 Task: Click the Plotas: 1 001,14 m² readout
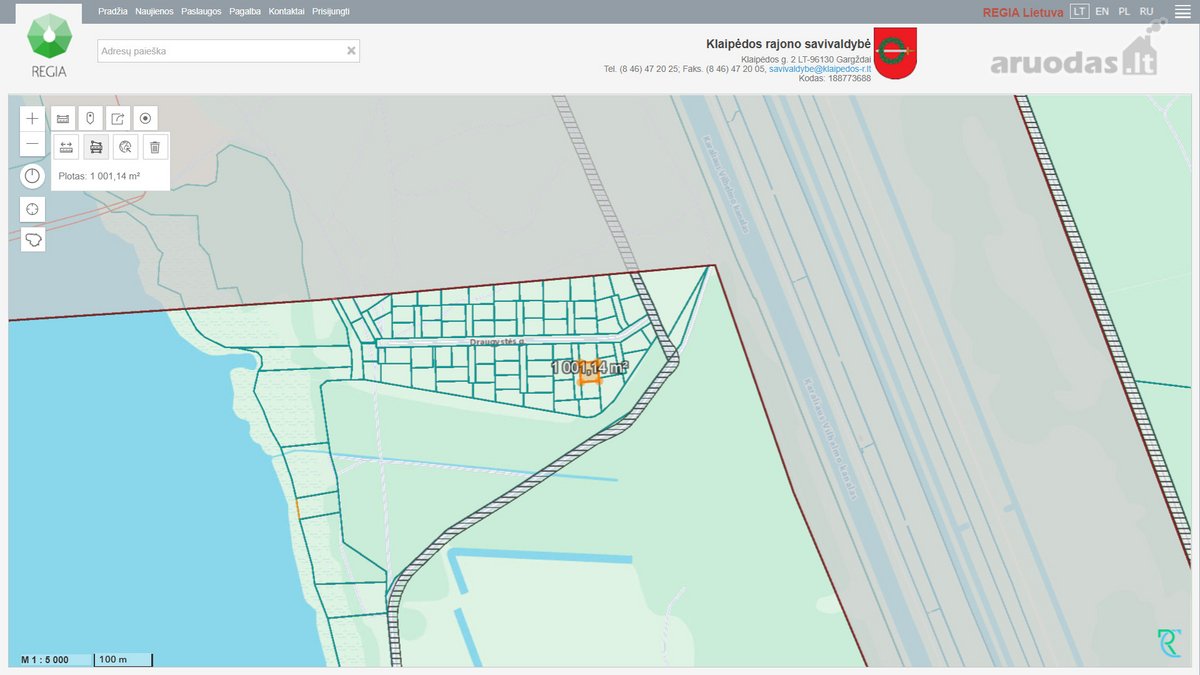(x=99, y=176)
